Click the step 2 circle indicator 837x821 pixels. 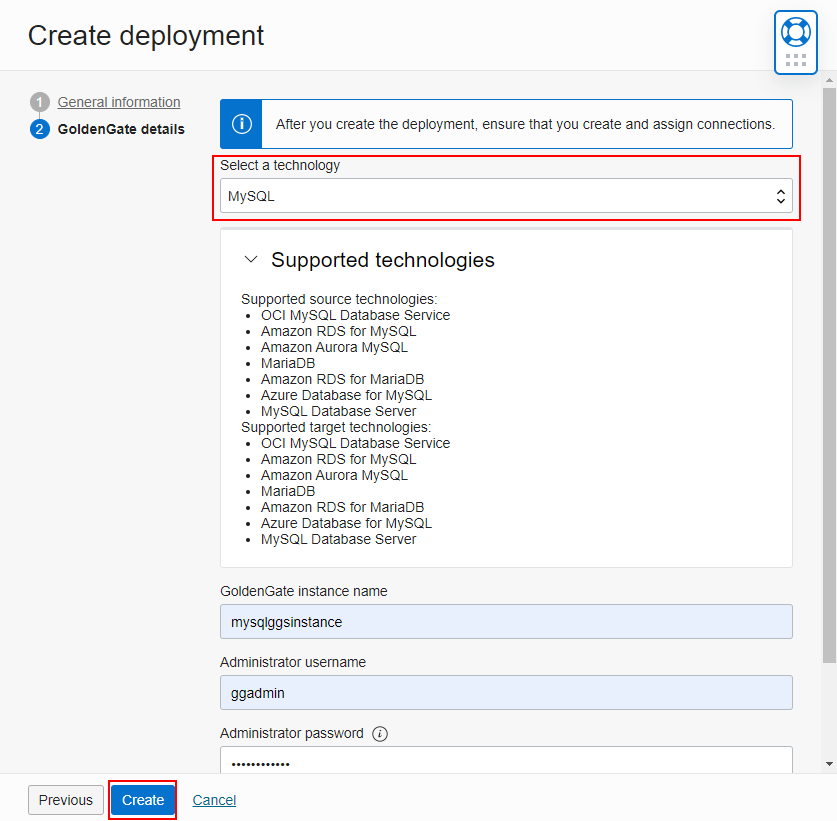point(39,129)
